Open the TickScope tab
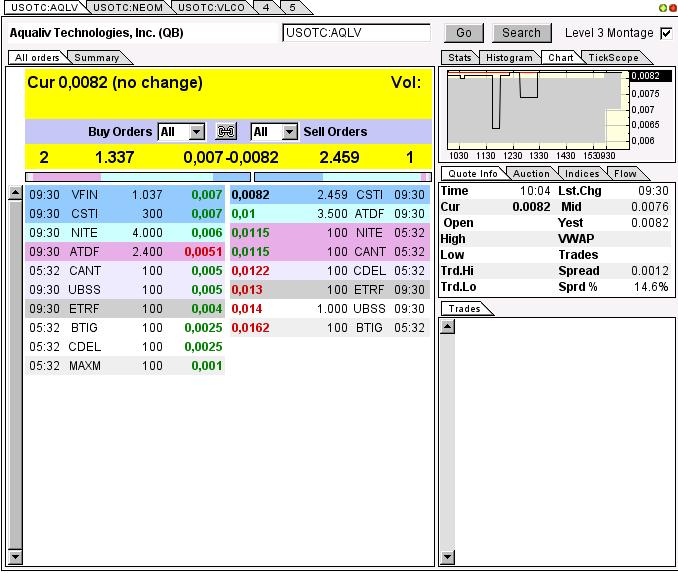678x573 pixels. click(x=614, y=58)
